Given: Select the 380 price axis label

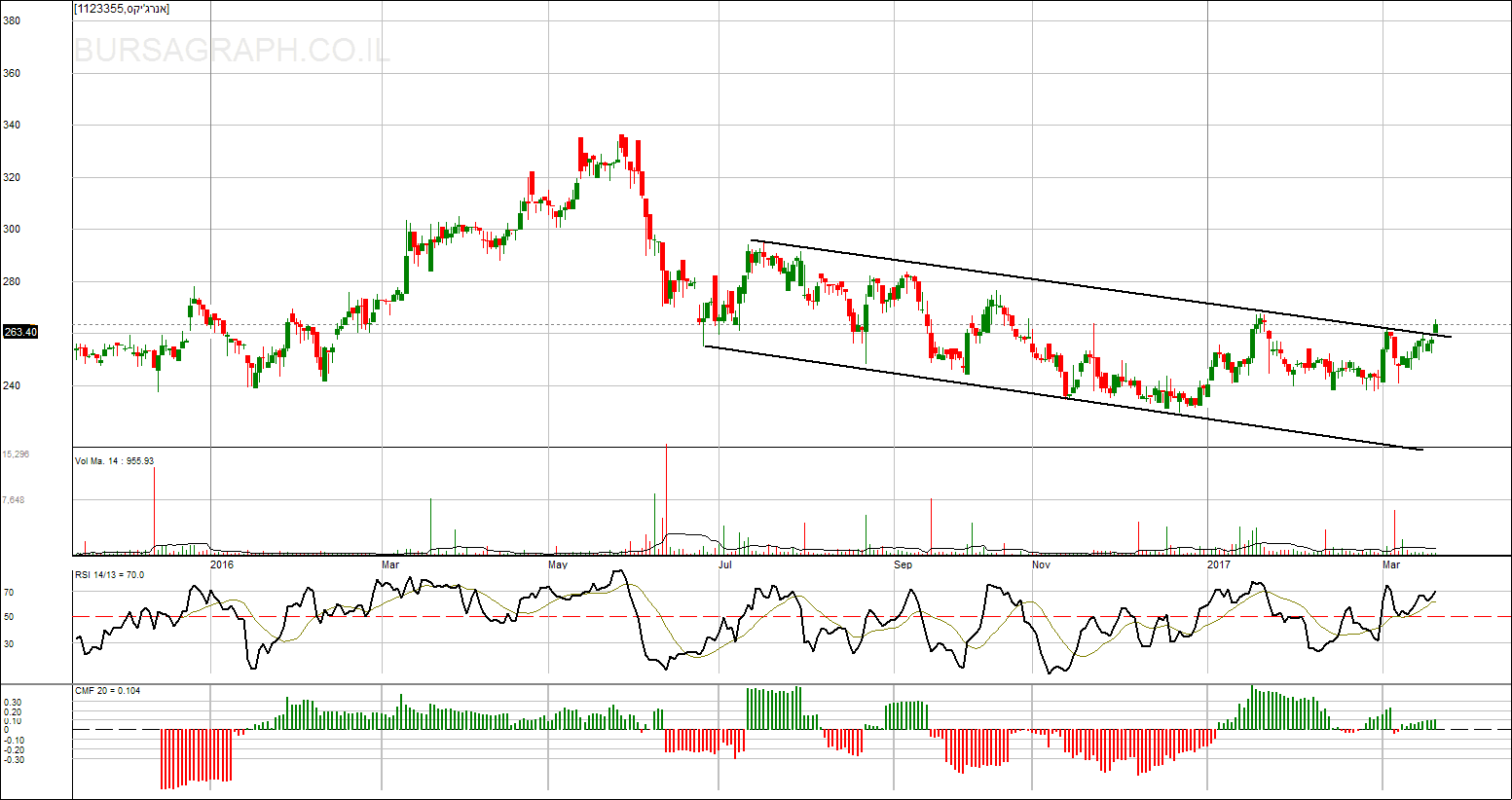Looking at the screenshot, I should click(12, 20).
